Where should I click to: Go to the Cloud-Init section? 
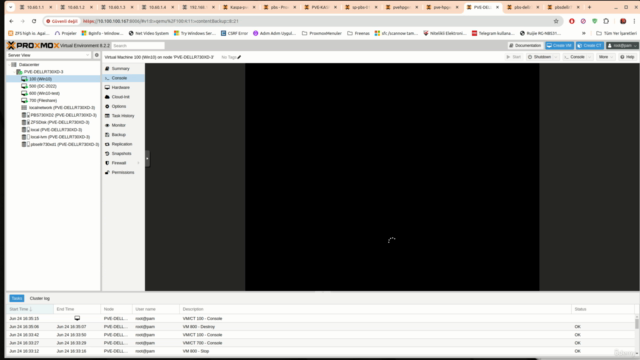point(120,97)
